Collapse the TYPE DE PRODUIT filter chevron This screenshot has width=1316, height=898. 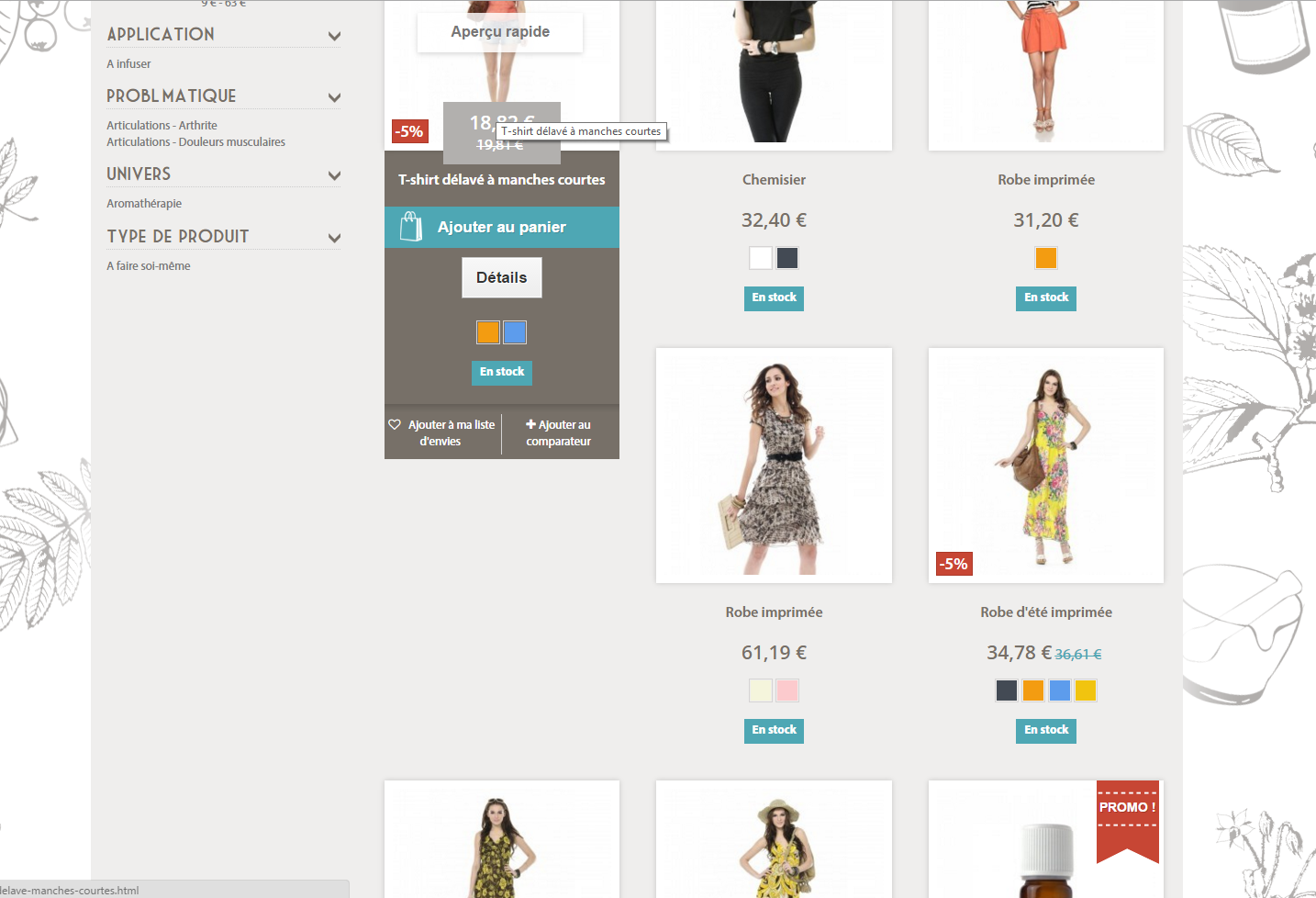coord(334,238)
